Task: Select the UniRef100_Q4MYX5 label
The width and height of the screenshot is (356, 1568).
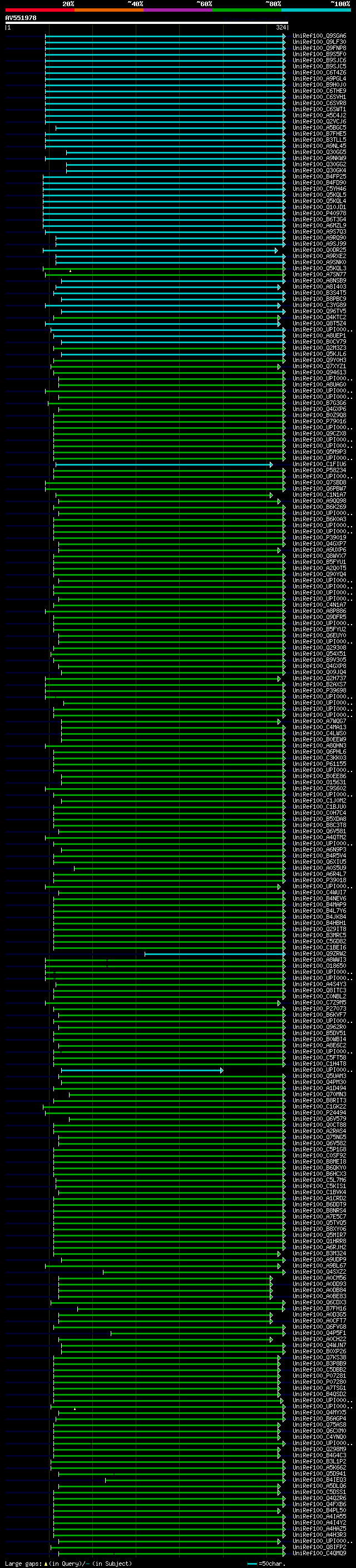Action: click(319, 1413)
